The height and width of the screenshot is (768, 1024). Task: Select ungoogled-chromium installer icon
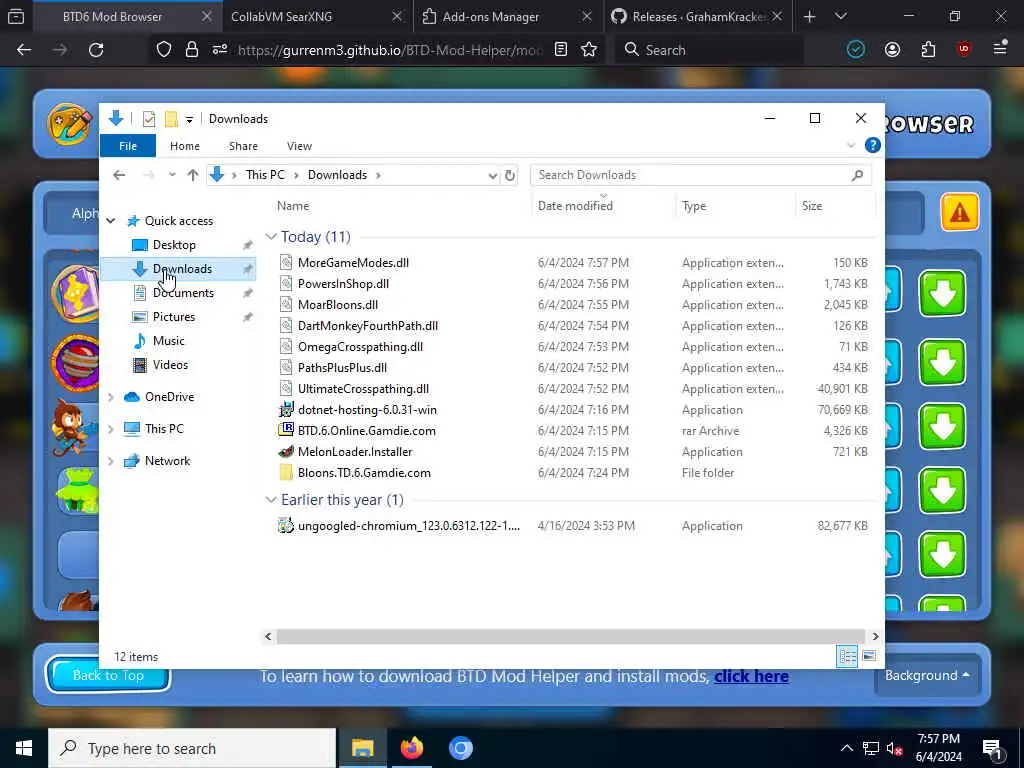(x=285, y=525)
